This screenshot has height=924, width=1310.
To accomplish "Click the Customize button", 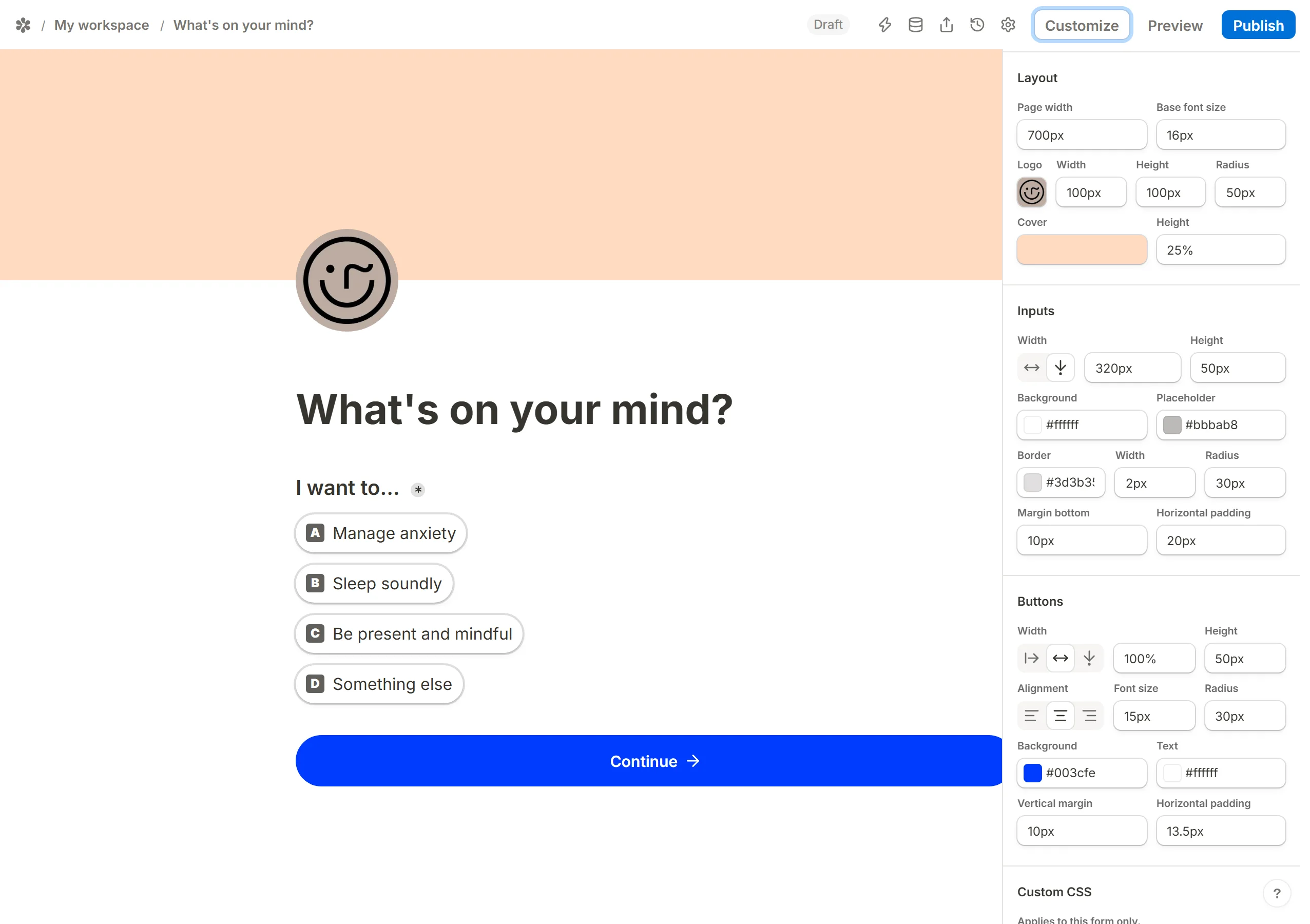I will (x=1081, y=25).
